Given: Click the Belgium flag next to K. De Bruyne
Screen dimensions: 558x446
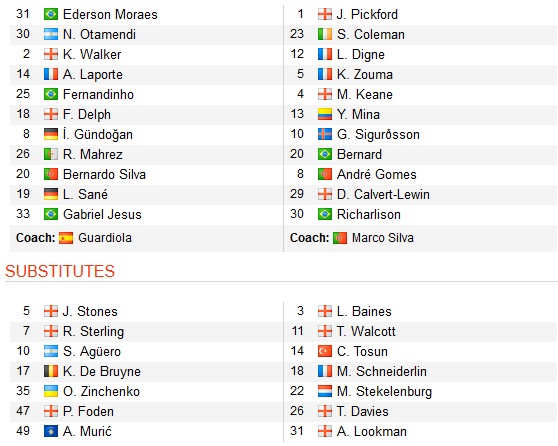Looking at the screenshot, I should 51,371.
